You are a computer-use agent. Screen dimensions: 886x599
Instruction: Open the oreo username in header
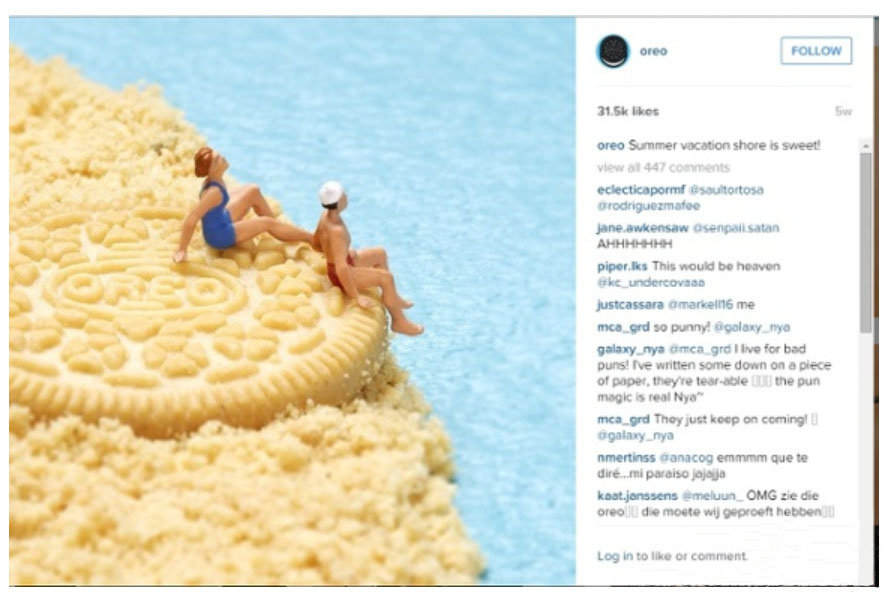point(653,51)
